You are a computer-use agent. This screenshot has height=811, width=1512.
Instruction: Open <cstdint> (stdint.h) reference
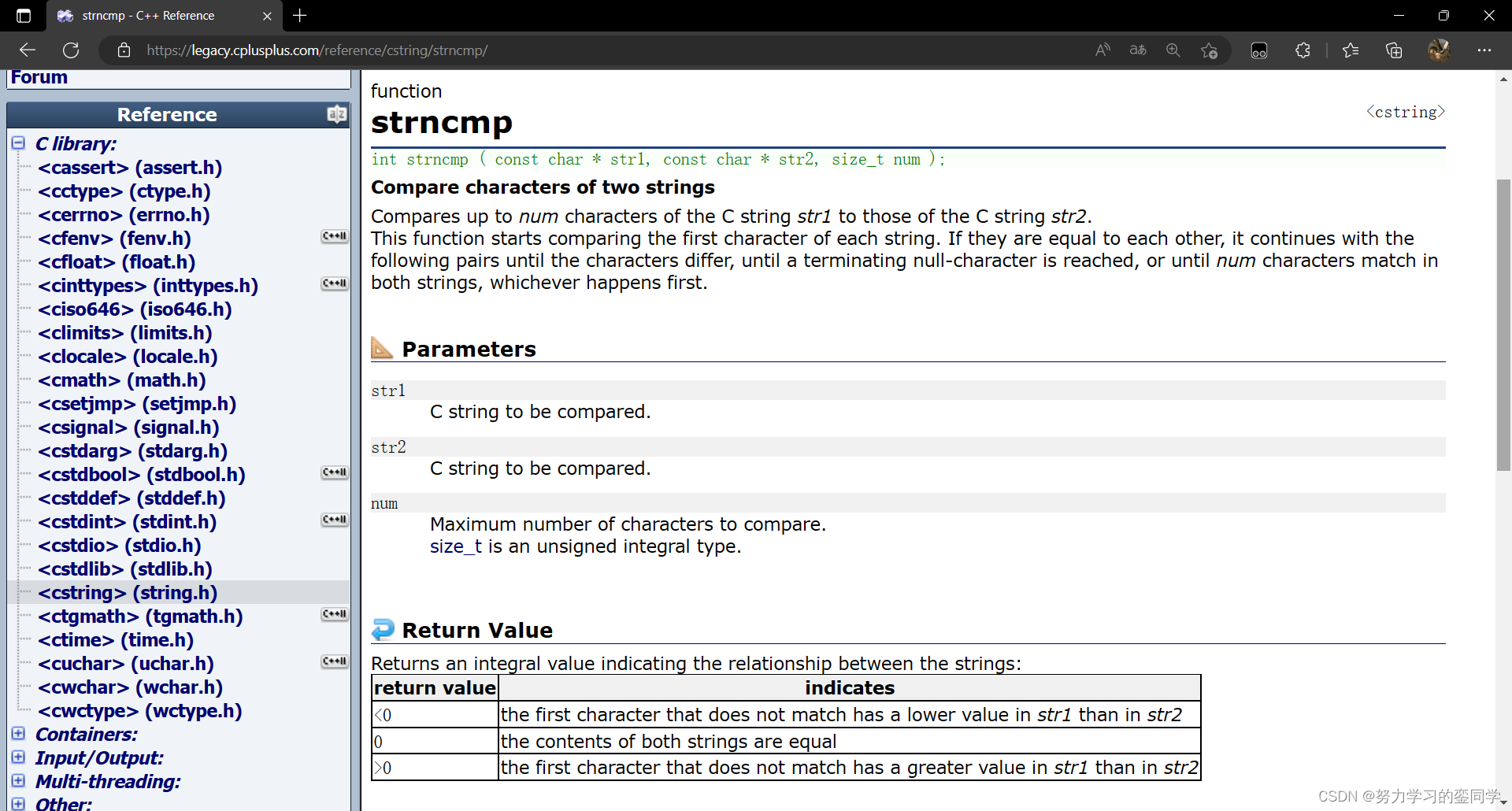coord(128,522)
